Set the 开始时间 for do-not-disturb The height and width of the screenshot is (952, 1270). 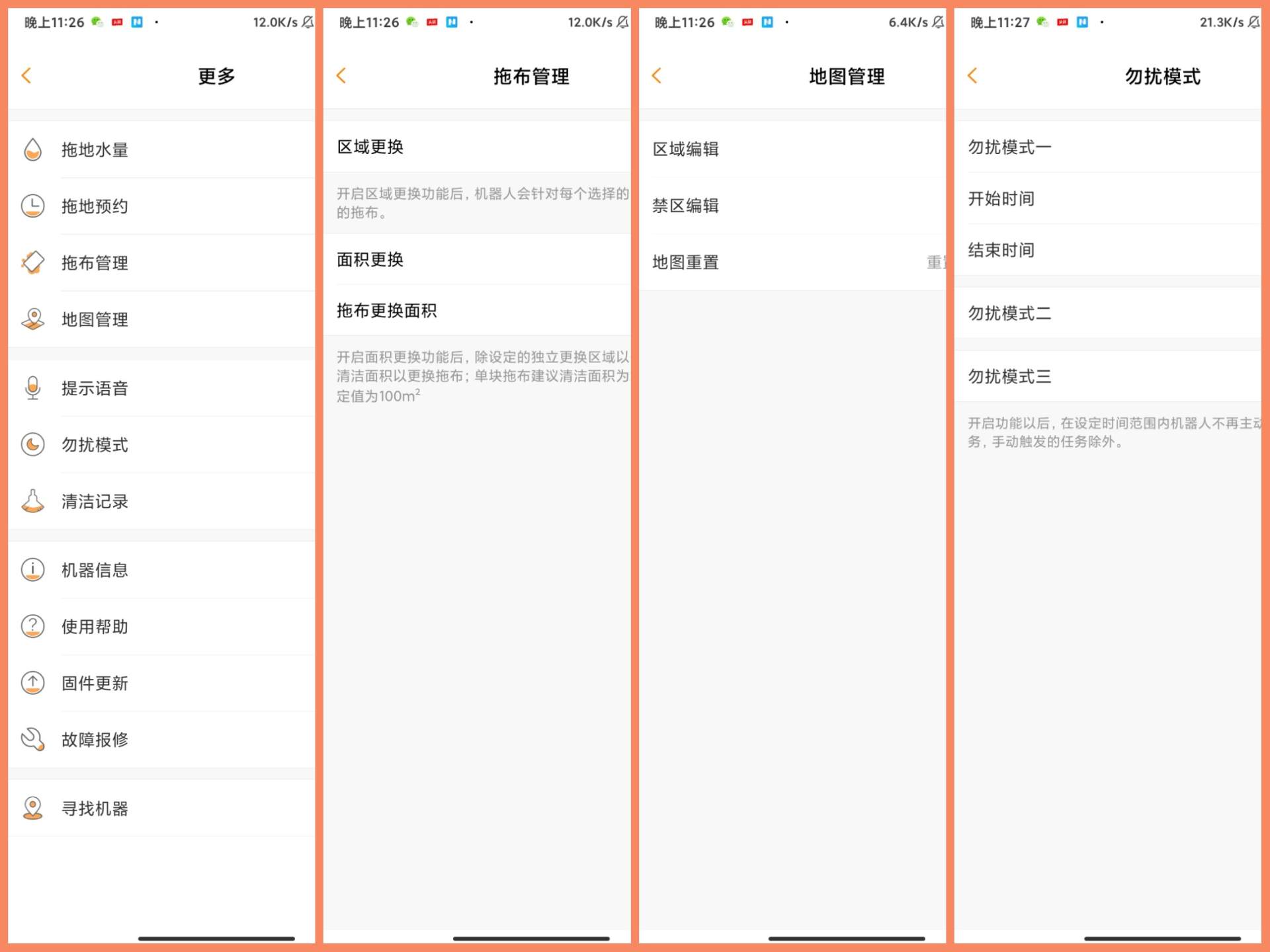(1002, 198)
